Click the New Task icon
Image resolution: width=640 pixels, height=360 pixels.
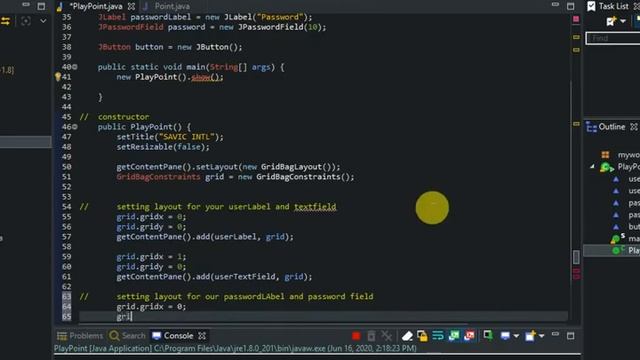[611, 21]
